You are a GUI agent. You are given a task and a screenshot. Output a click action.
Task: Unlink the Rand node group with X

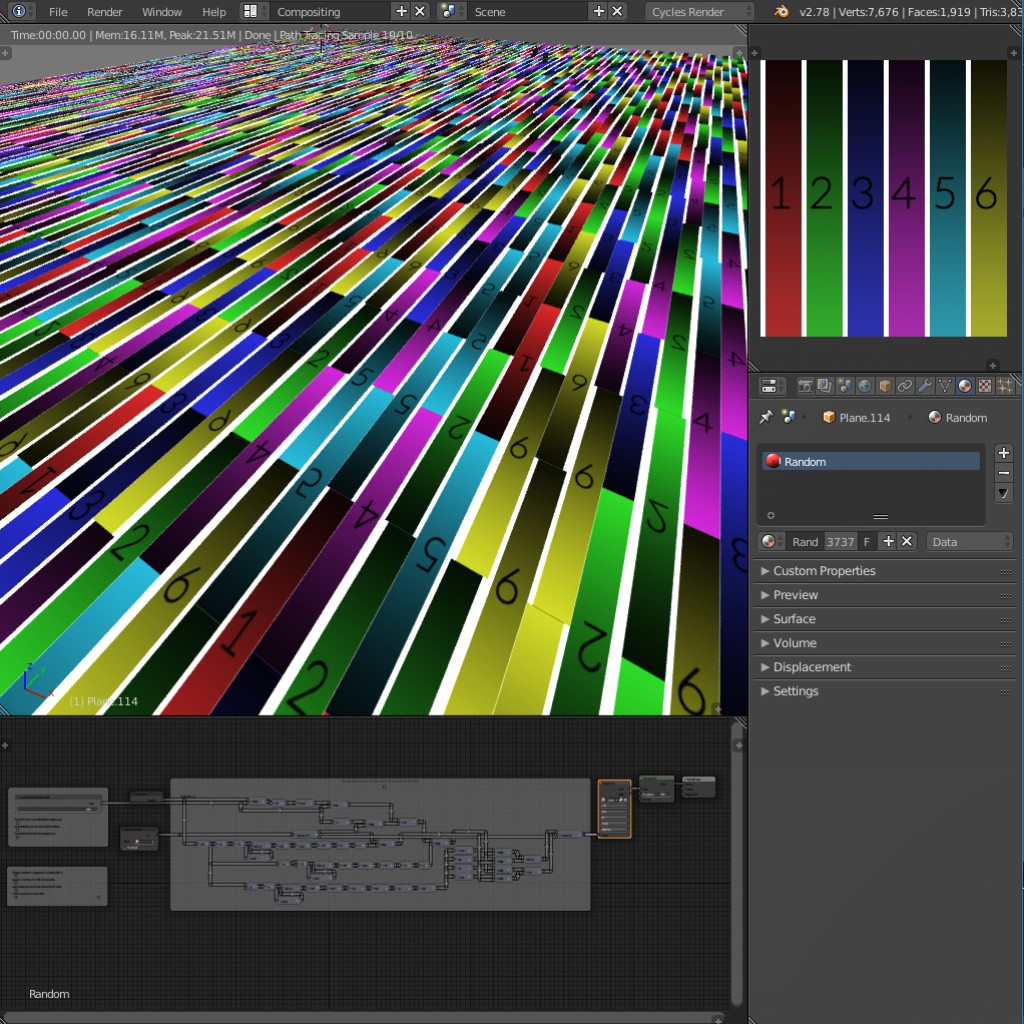tap(906, 540)
